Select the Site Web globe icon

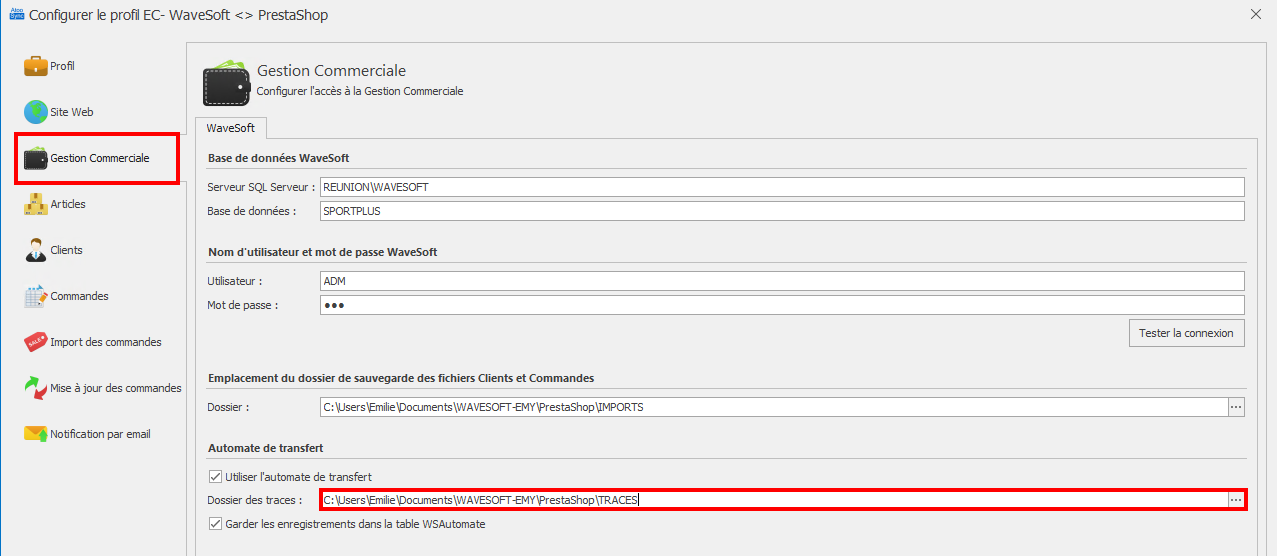click(x=36, y=112)
